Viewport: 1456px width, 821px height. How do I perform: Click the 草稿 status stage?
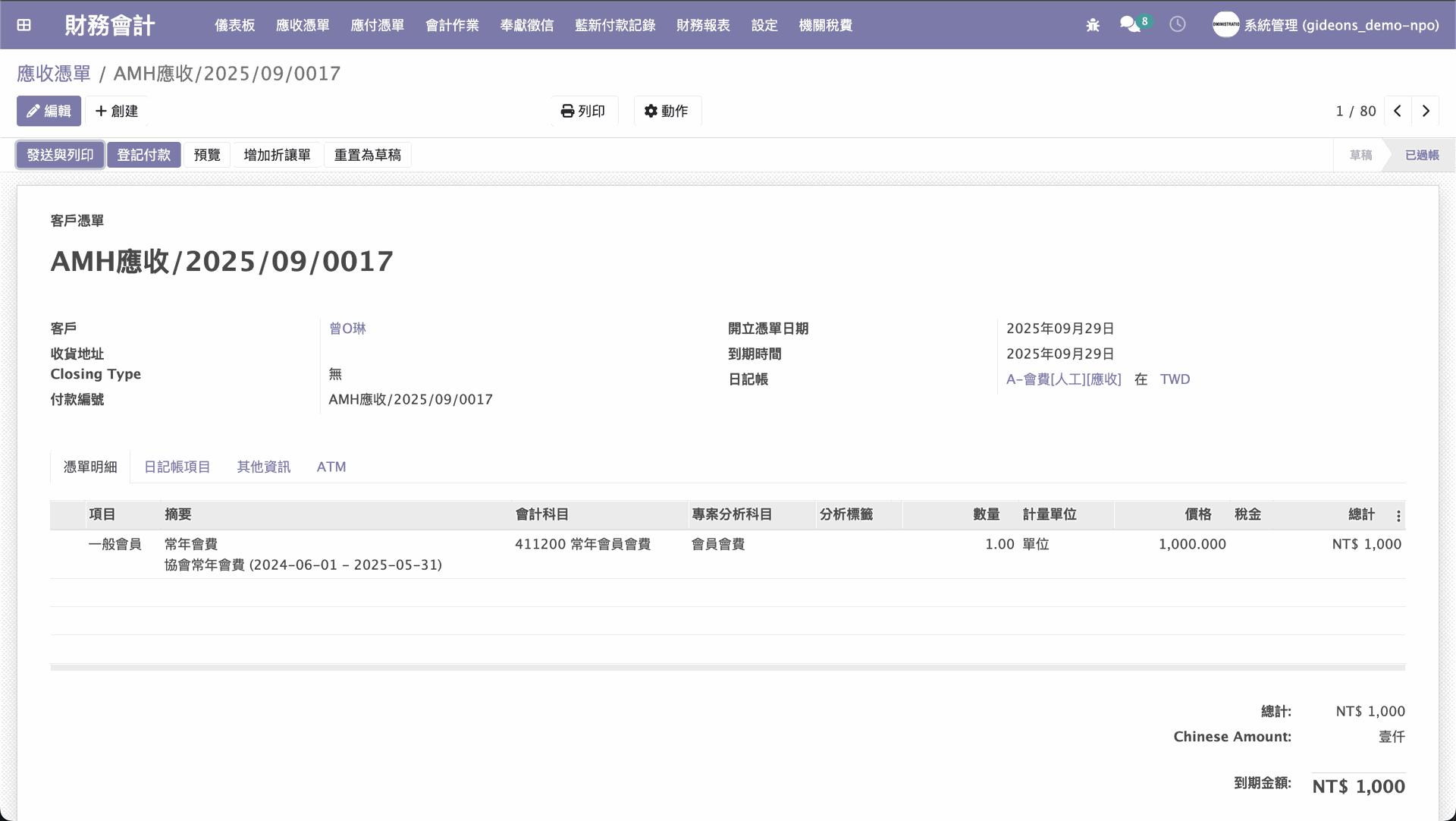pos(1360,155)
